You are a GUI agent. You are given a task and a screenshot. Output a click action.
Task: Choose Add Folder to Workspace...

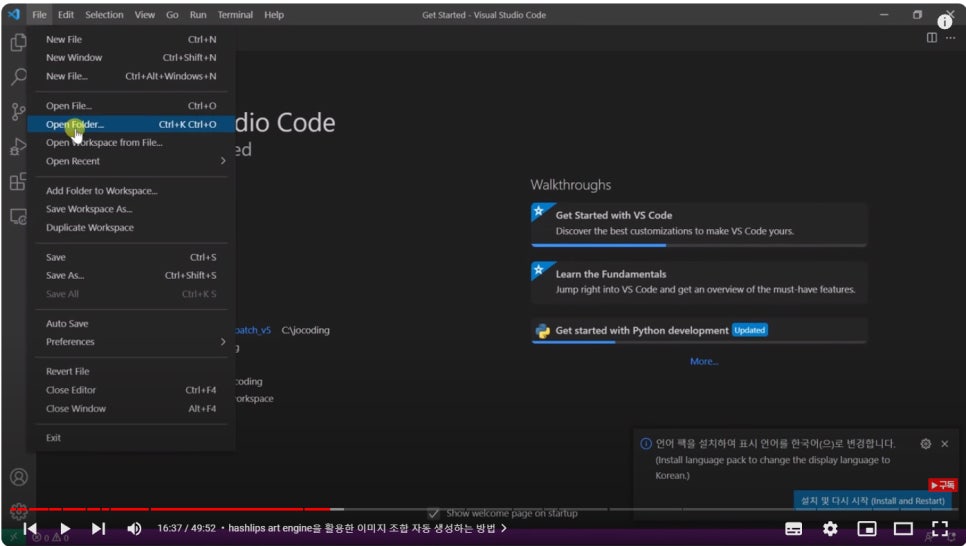point(131,191)
